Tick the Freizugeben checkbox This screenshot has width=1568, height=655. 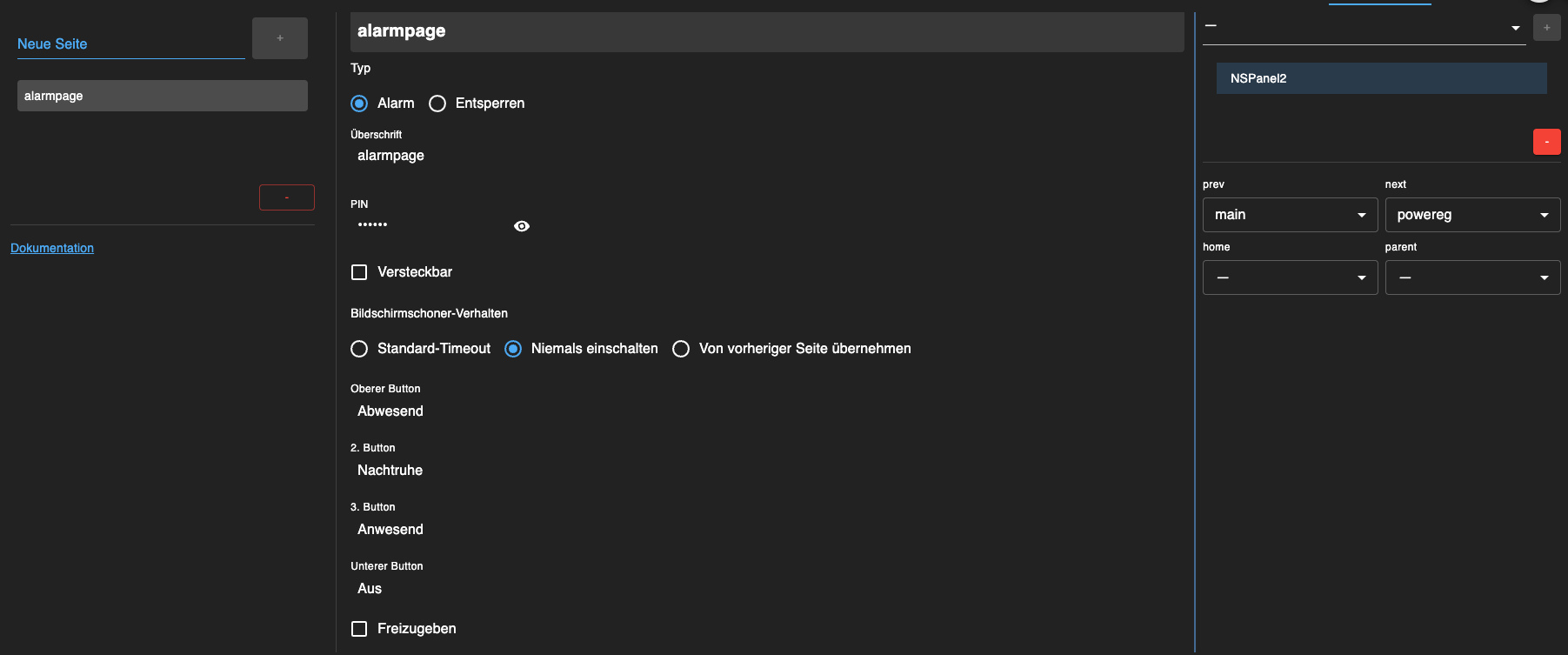point(359,629)
